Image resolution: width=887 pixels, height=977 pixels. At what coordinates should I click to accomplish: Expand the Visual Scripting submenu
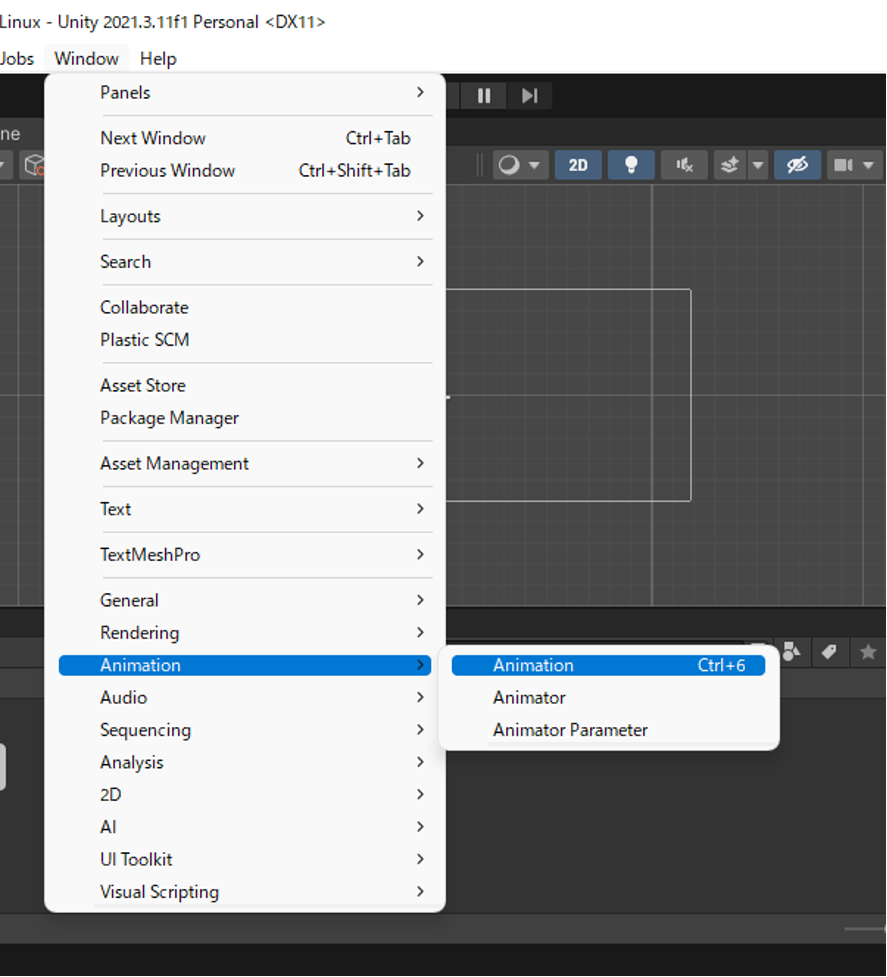(245, 892)
